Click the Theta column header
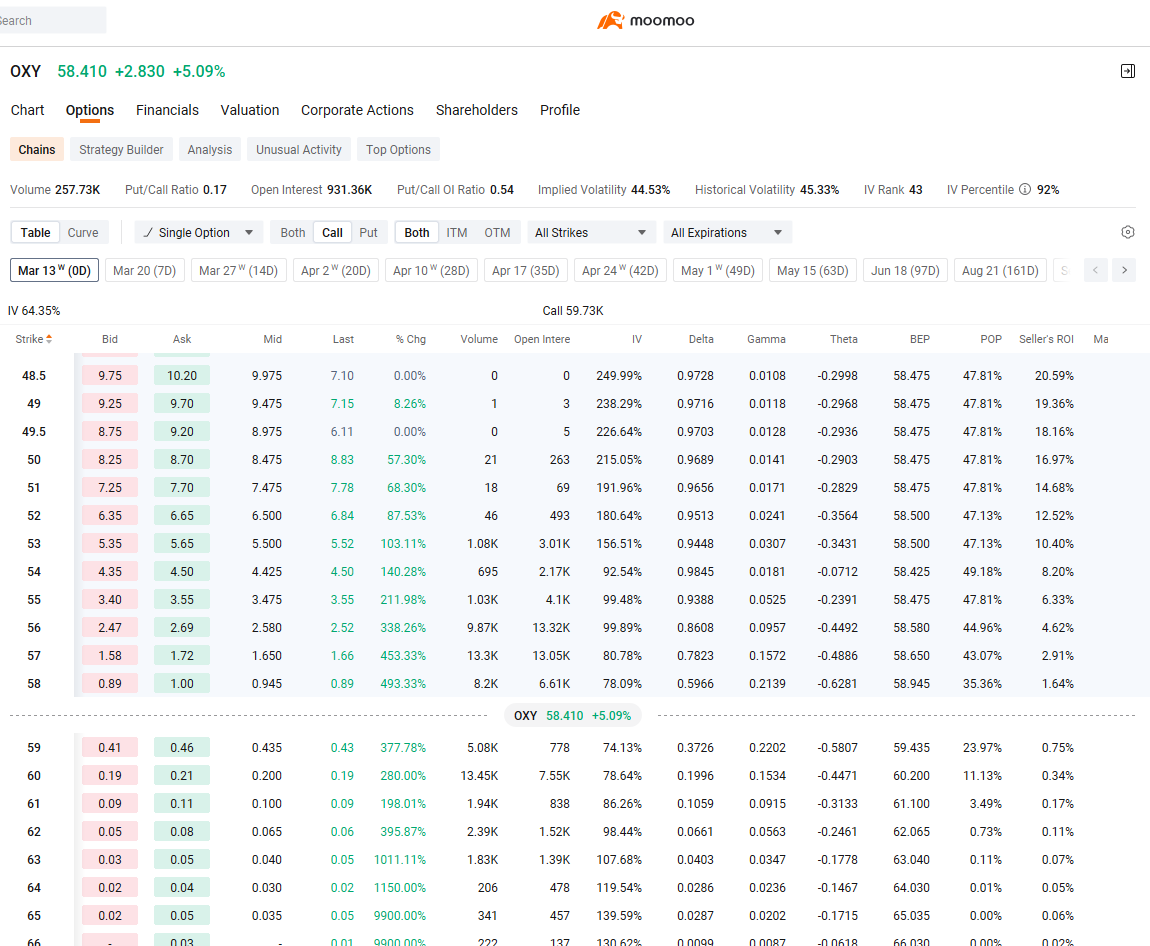The image size is (1150, 946). click(843, 339)
